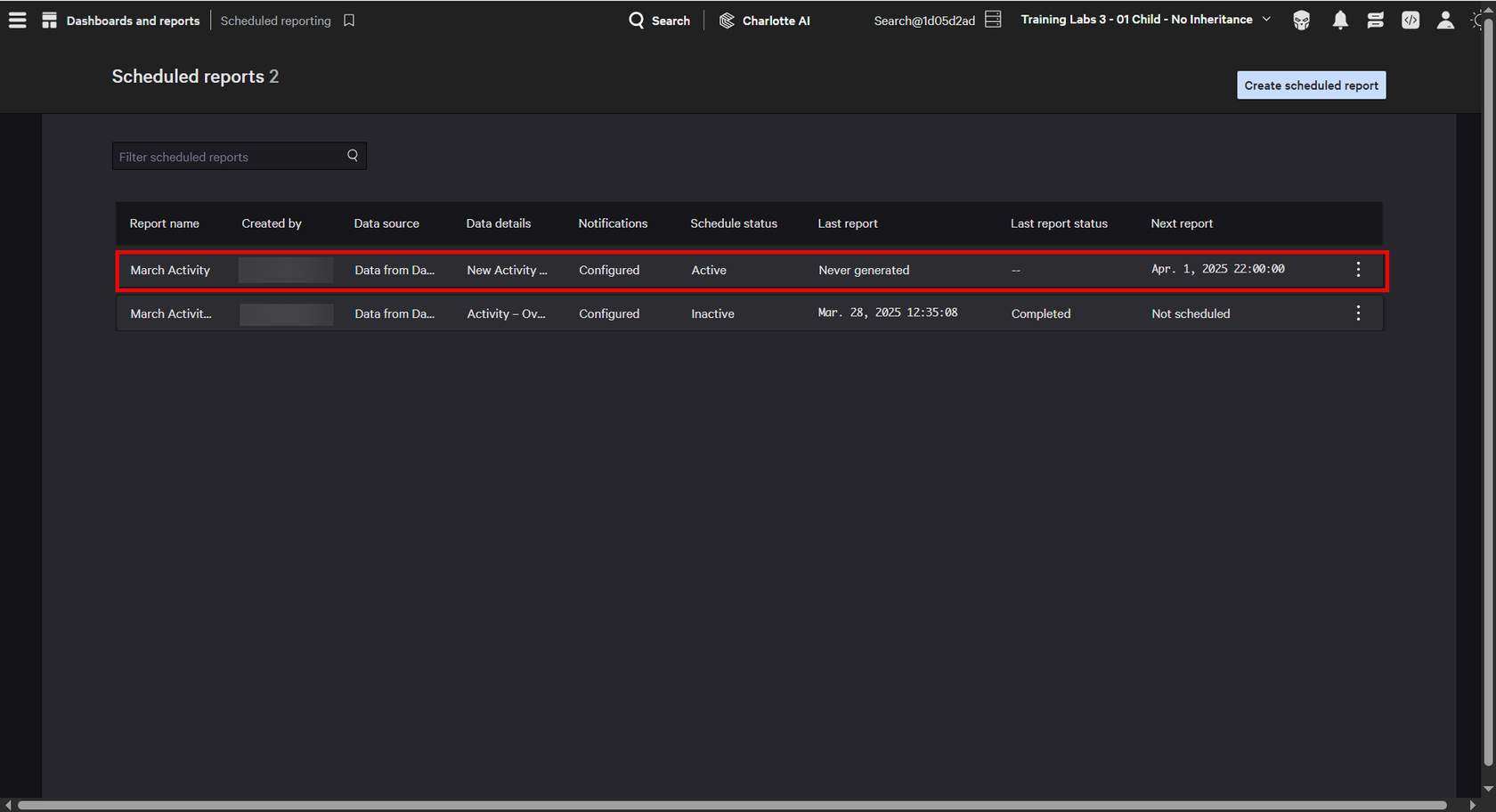Click the notifications bell icon
The width and height of the screenshot is (1496, 812).
tap(1339, 20)
